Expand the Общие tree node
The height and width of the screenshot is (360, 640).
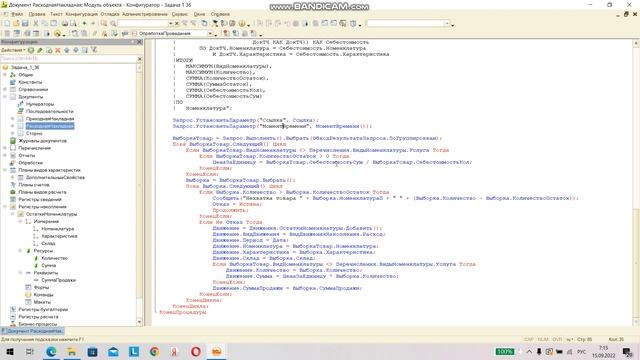tap(5, 75)
